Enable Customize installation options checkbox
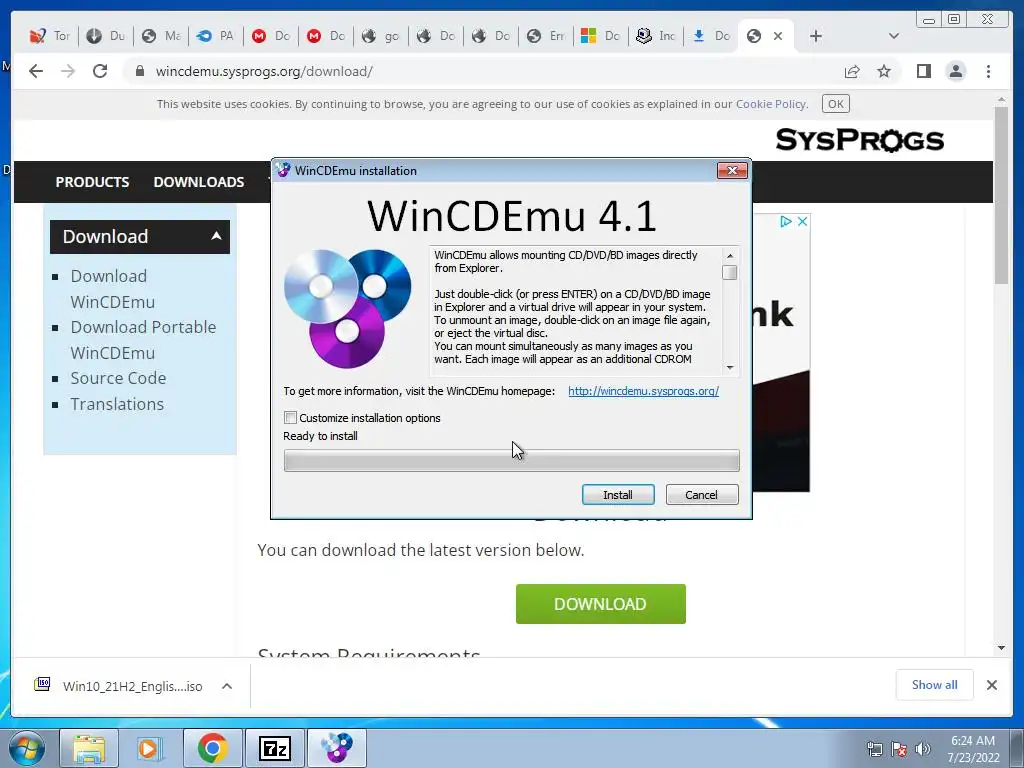 tap(291, 418)
